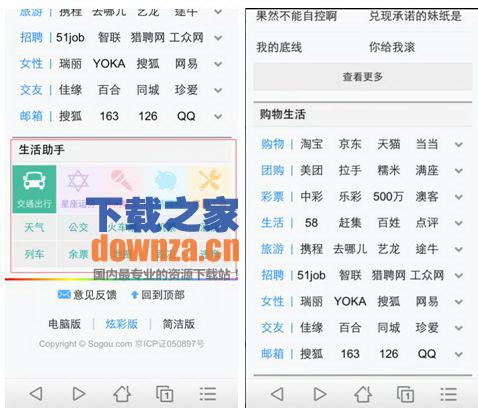Viewport: 478px width, 411px height.
Task: Click the 彩票 category label
Action: point(273,196)
